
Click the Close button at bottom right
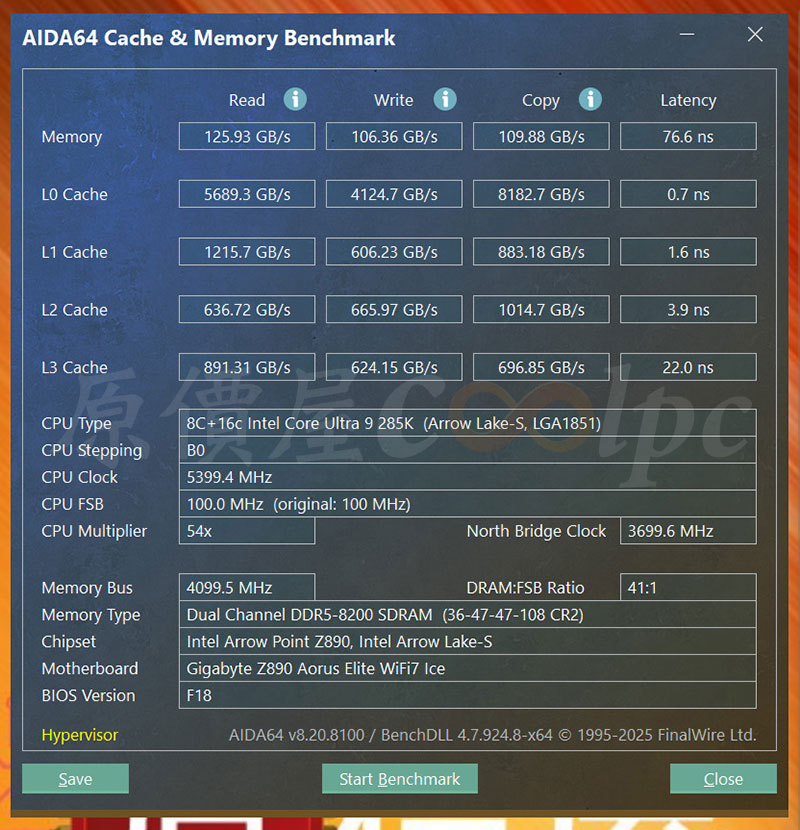tap(723, 779)
